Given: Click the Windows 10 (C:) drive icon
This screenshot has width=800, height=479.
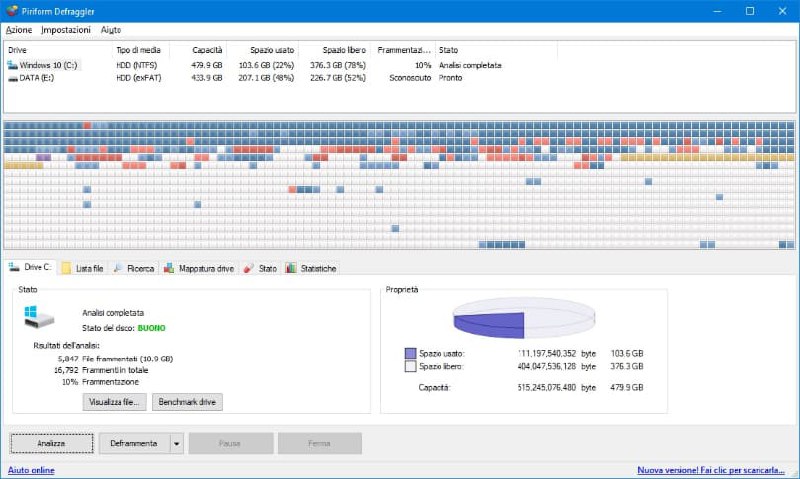Looking at the screenshot, I should (x=12, y=65).
